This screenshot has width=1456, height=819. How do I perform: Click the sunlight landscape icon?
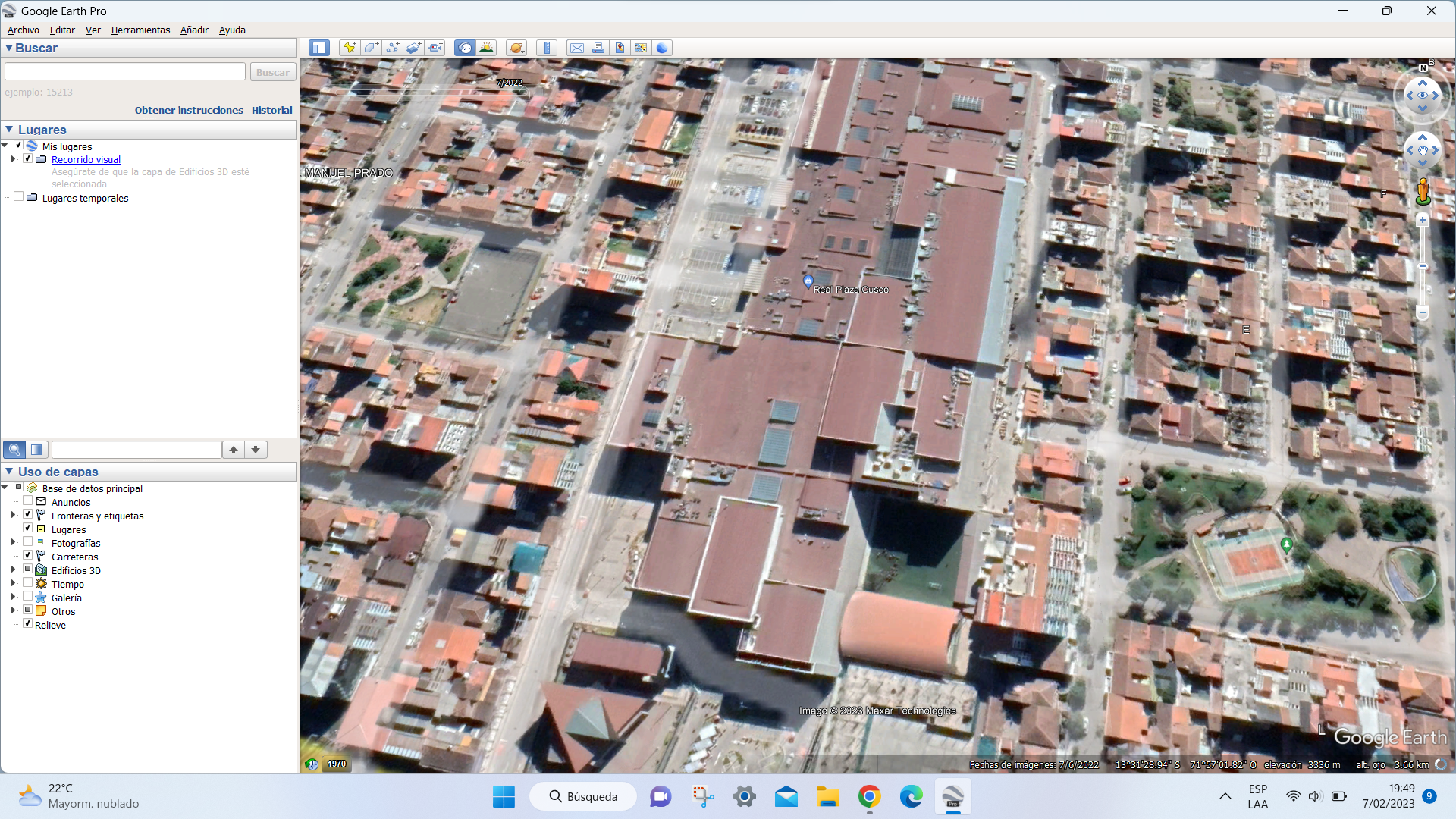tap(486, 48)
